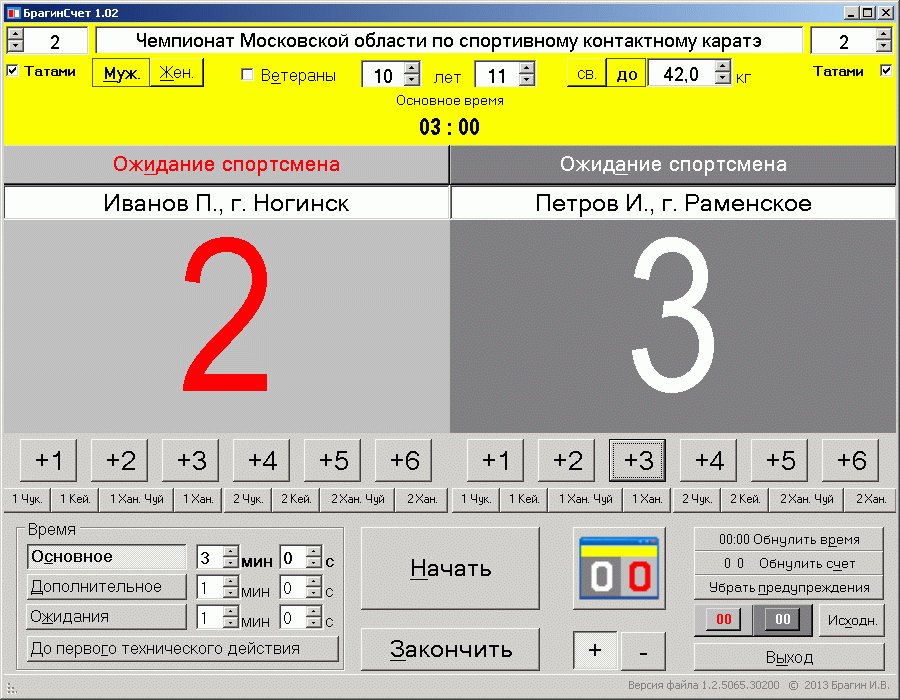The image size is (900, 700).
Task: Click the plus button beside Закончить
Action: (x=595, y=651)
